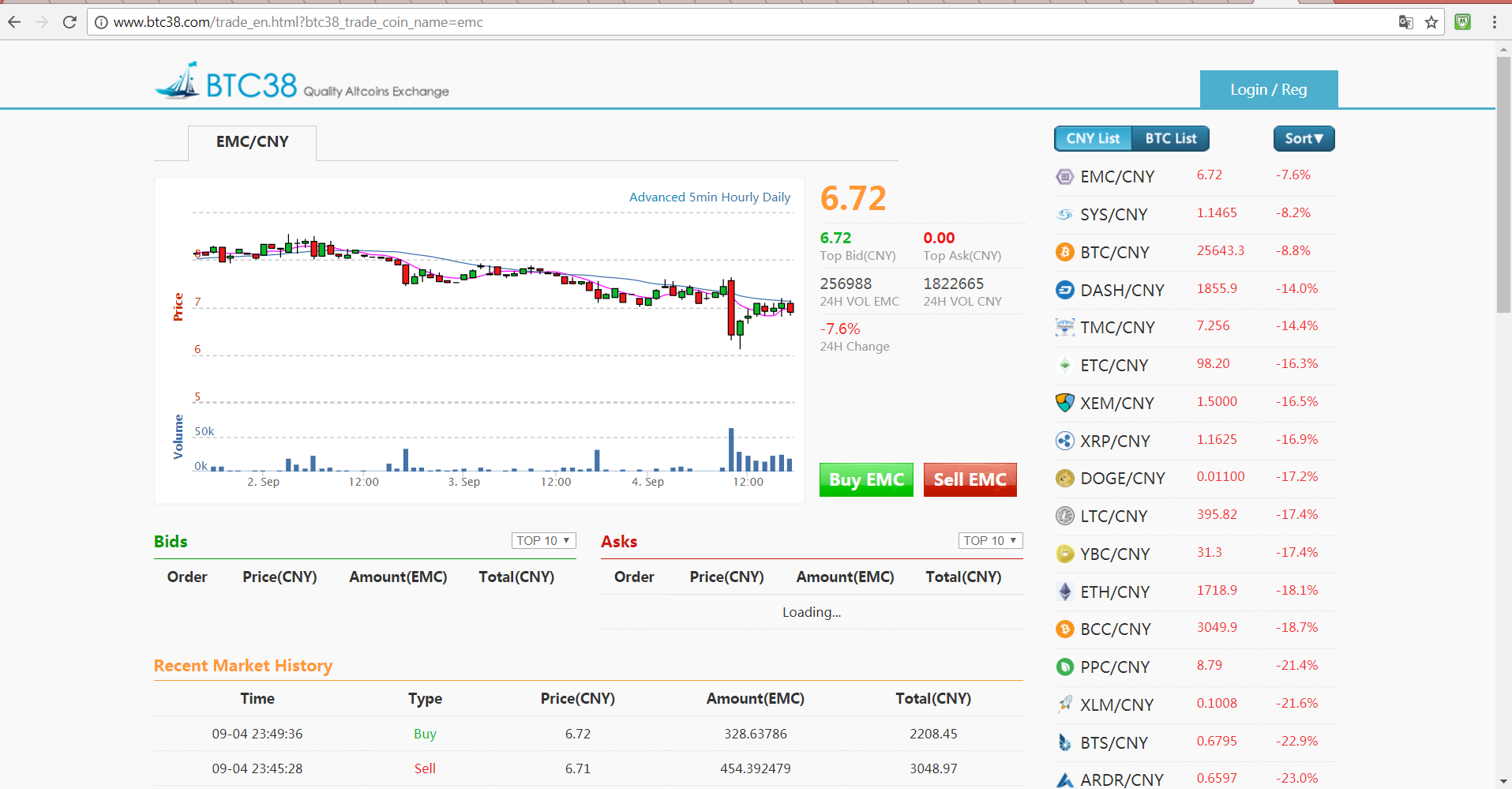This screenshot has height=789, width=1512.
Task: Open the ETH/CNY market
Action: tap(1115, 592)
